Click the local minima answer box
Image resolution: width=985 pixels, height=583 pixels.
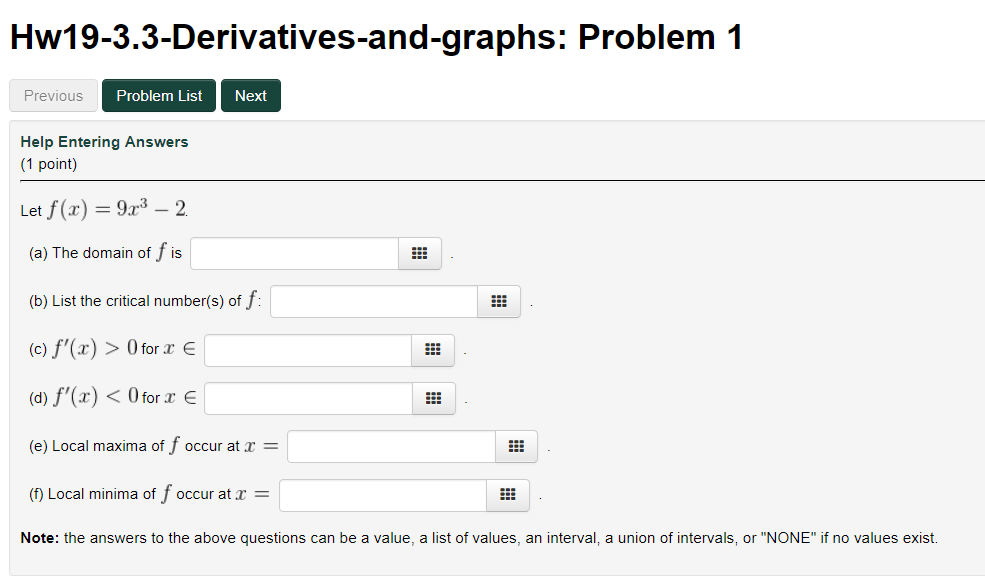(x=381, y=494)
